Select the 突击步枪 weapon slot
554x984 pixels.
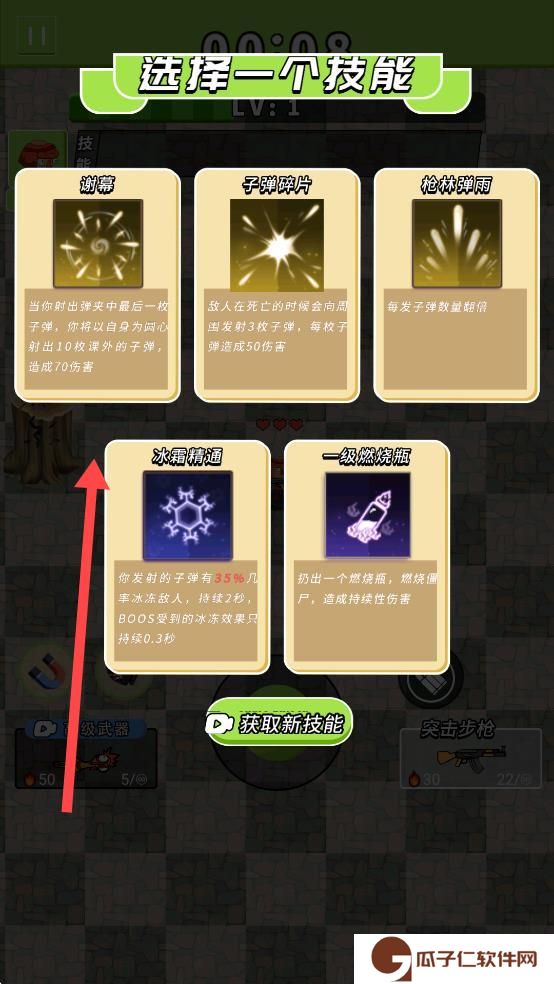(x=471, y=758)
